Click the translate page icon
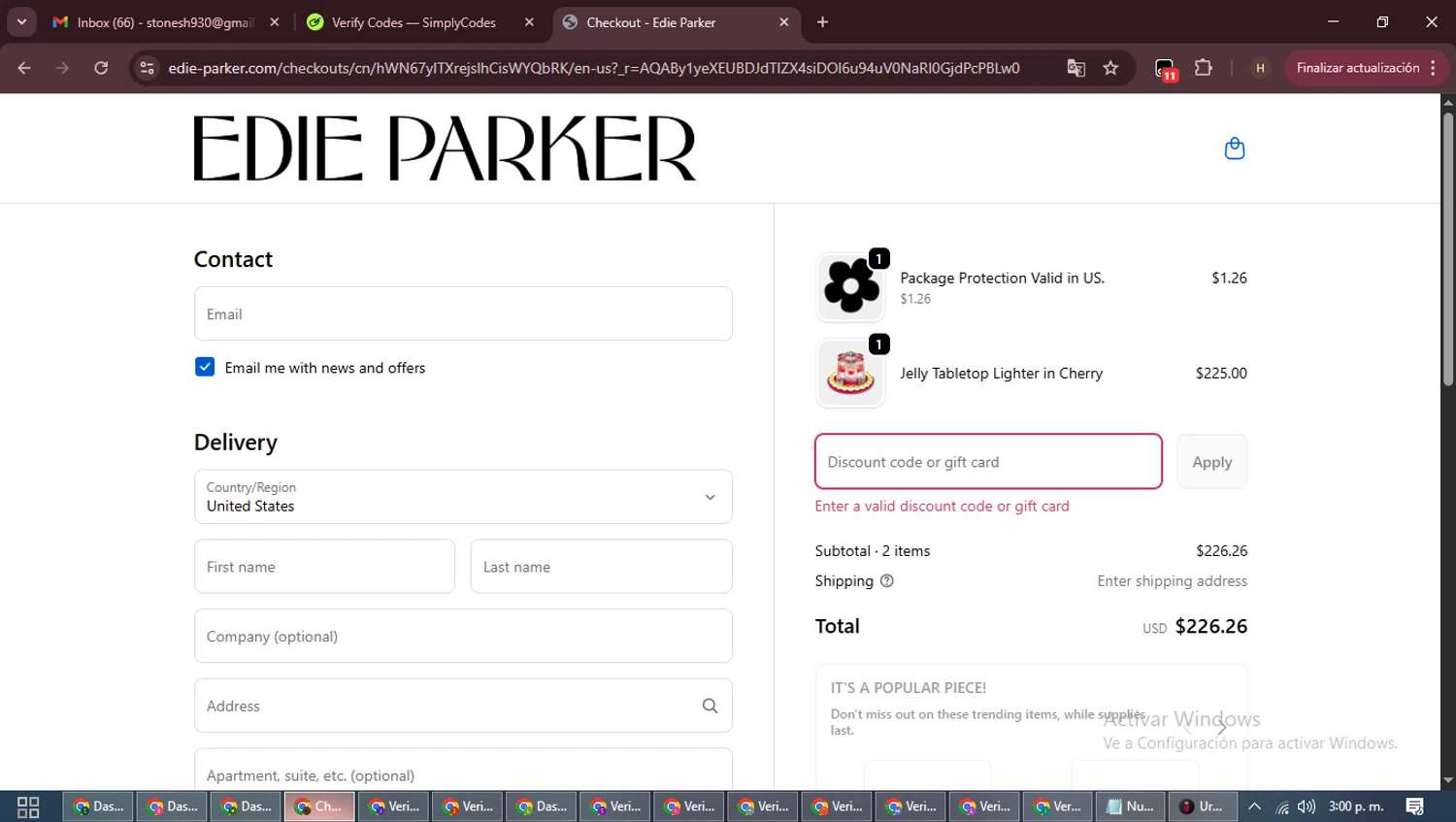 point(1075,68)
